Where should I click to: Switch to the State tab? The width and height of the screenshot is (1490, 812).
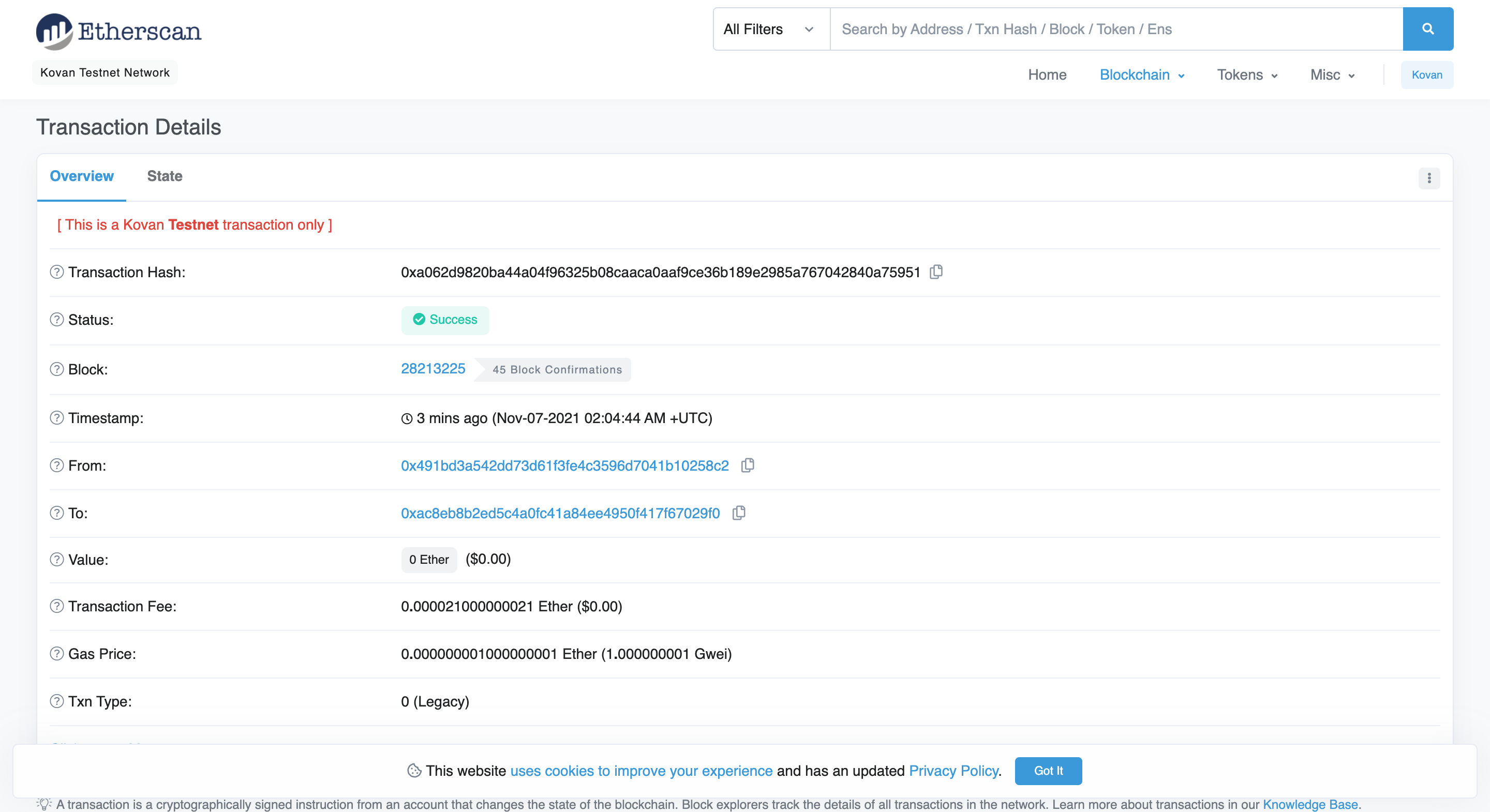(165, 176)
